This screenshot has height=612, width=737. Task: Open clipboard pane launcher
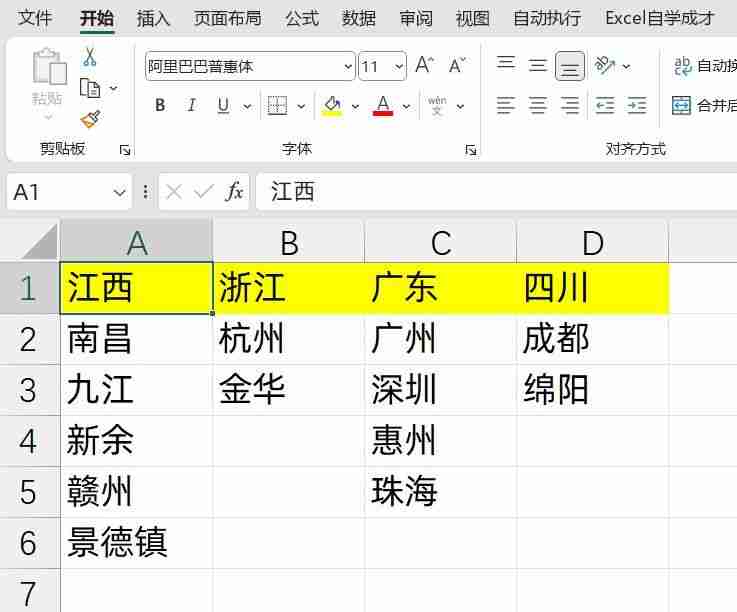[125, 150]
